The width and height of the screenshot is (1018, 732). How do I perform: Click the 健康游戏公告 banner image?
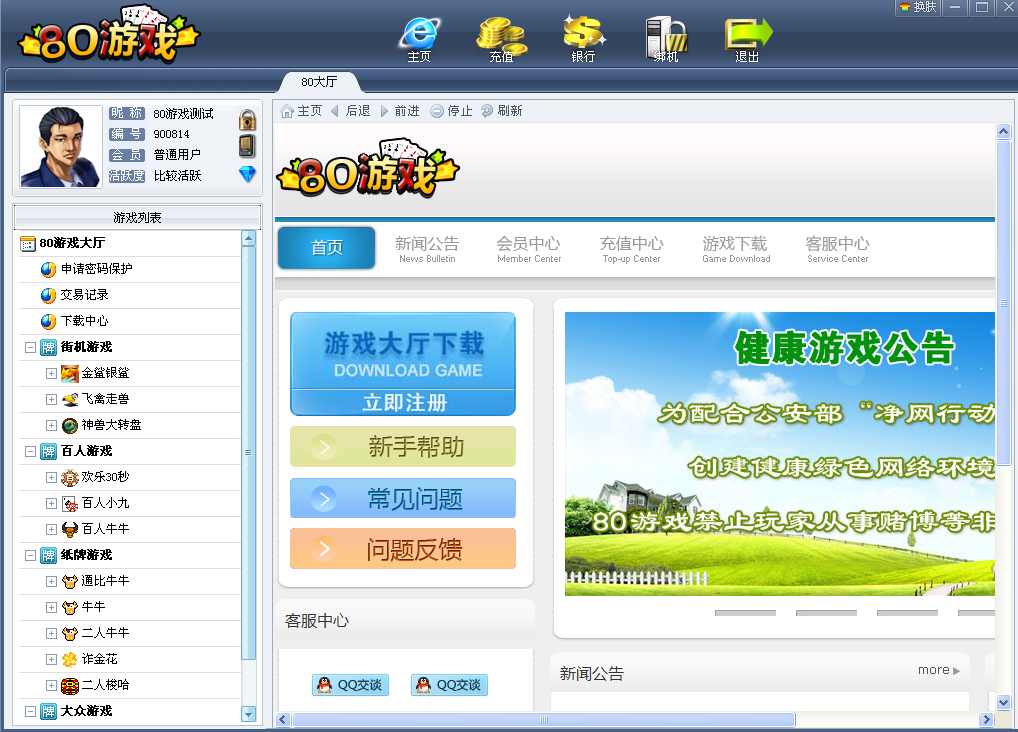[x=780, y=453]
